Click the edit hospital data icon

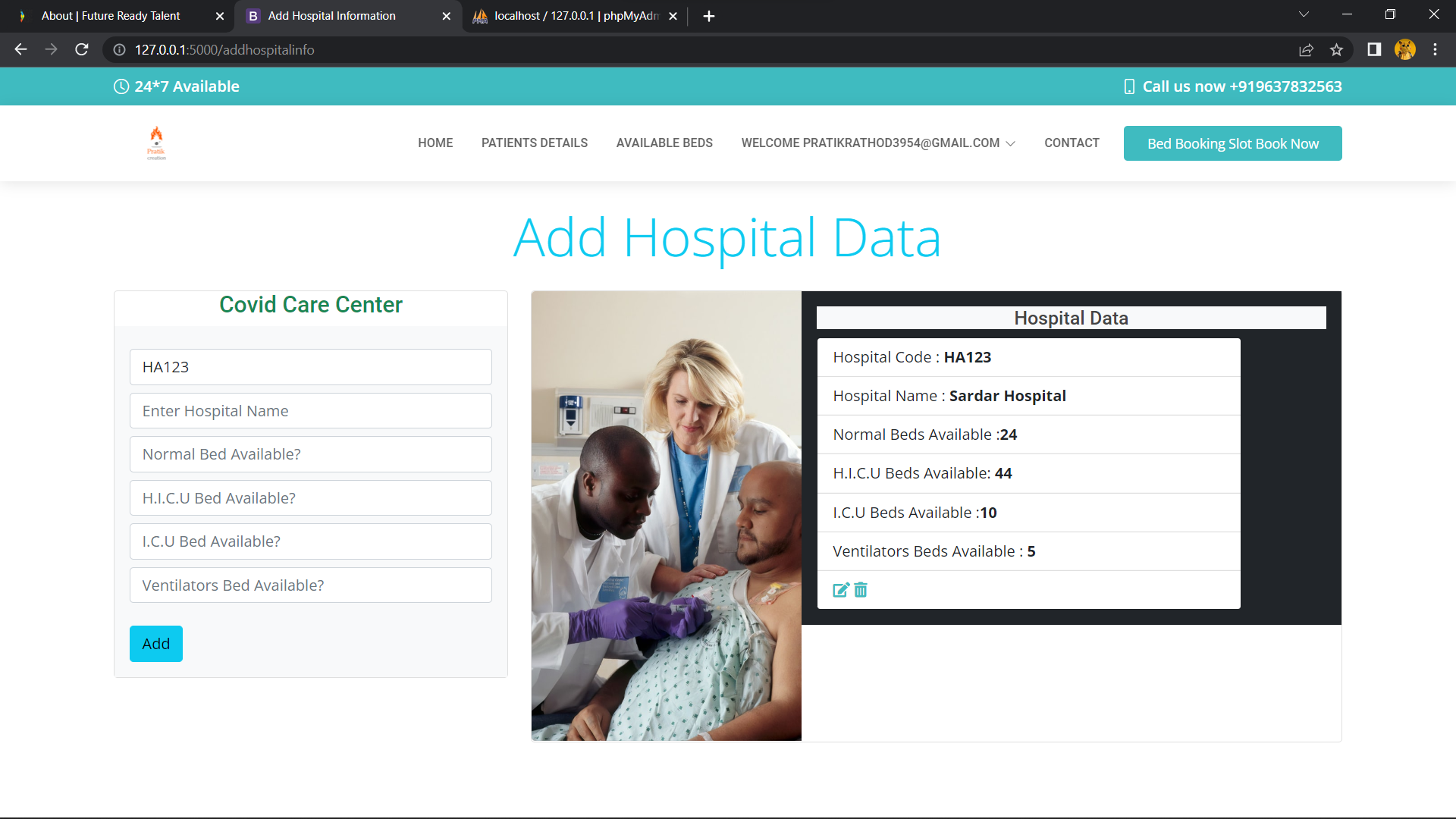[x=840, y=590]
